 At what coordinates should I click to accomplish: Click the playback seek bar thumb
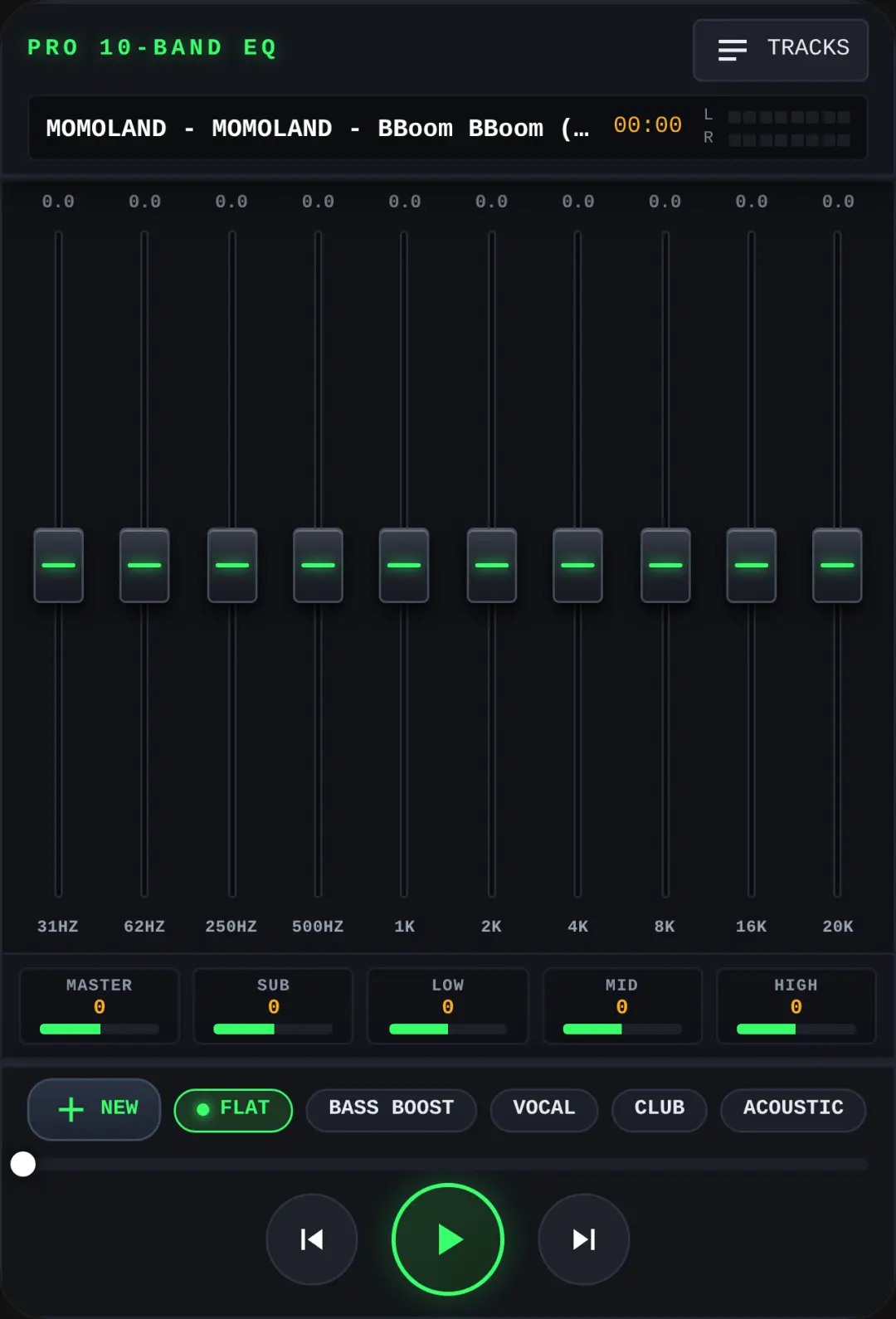(x=23, y=1164)
